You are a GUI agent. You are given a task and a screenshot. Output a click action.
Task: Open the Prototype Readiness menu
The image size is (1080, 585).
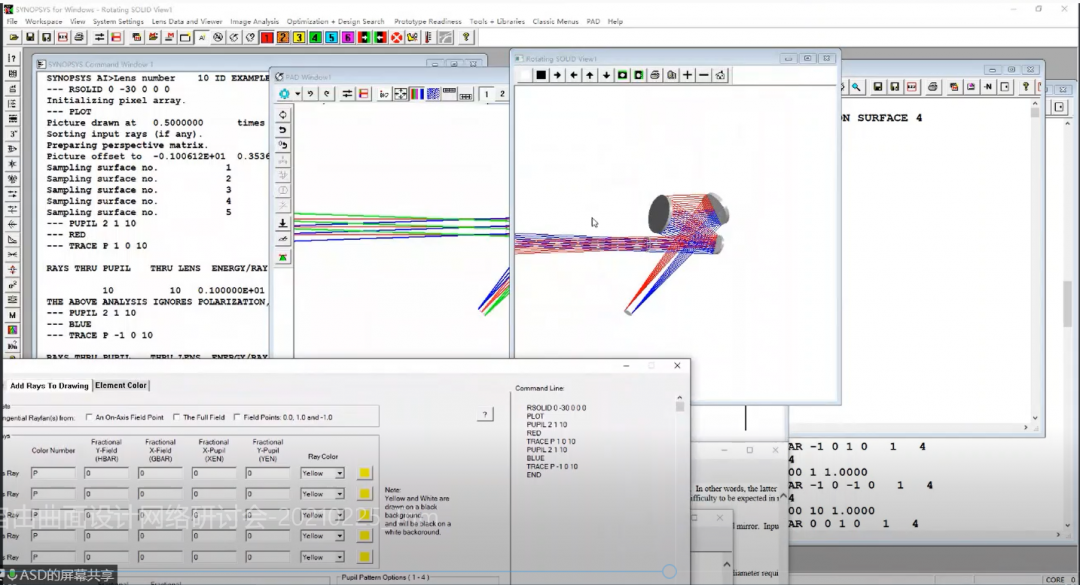427,21
